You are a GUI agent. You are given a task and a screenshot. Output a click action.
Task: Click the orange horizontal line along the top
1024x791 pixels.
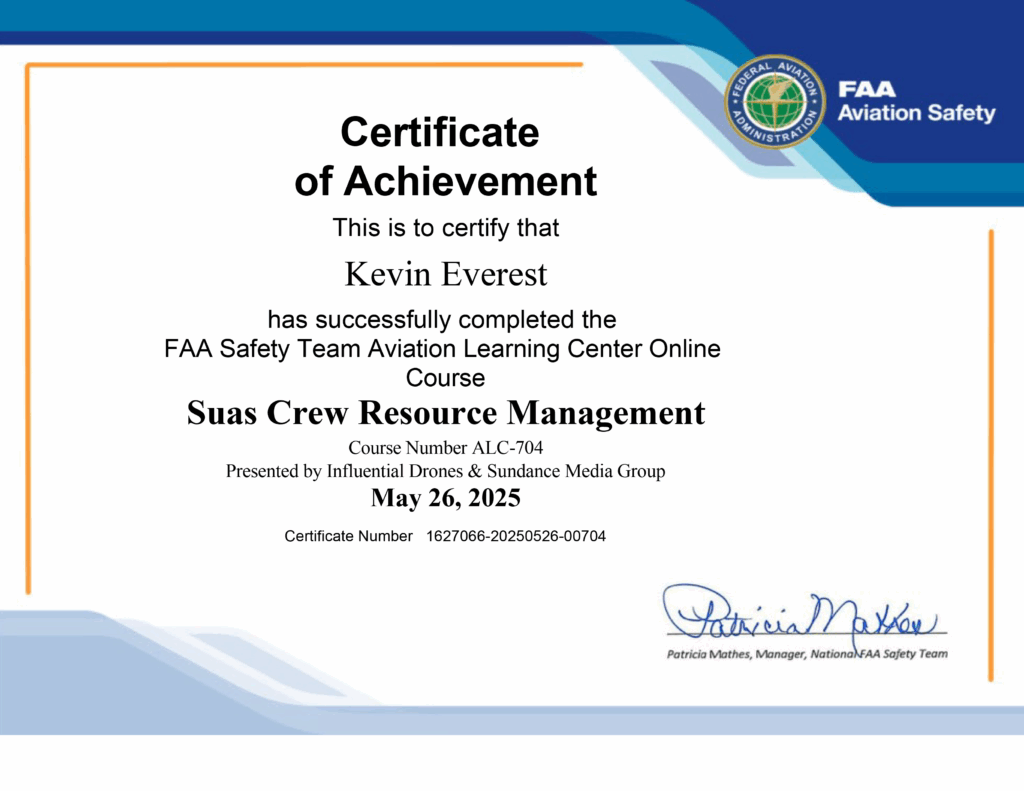(x=300, y=65)
